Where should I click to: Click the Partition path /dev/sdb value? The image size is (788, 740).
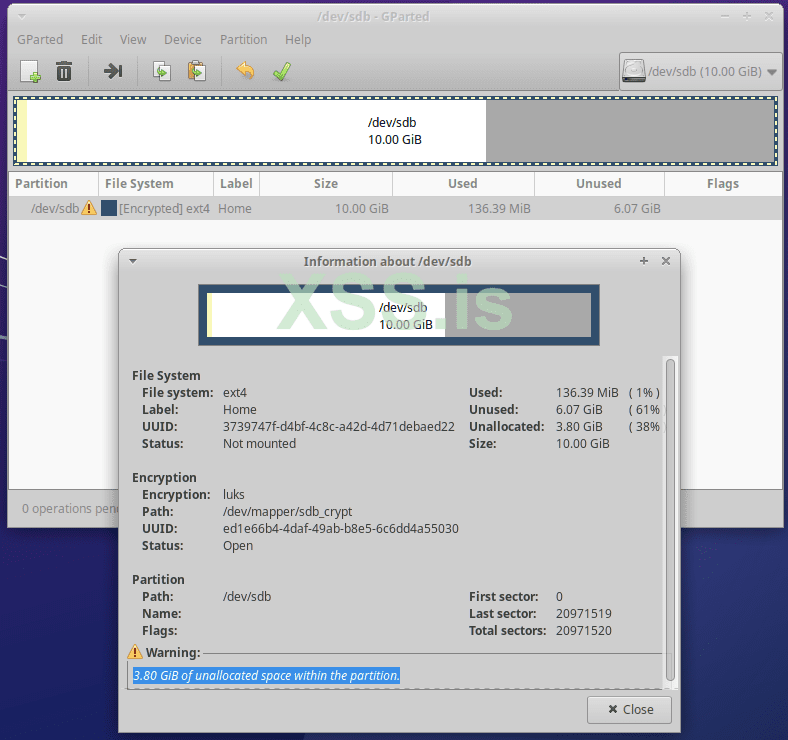pyautogui.click(x=247, y=596)
